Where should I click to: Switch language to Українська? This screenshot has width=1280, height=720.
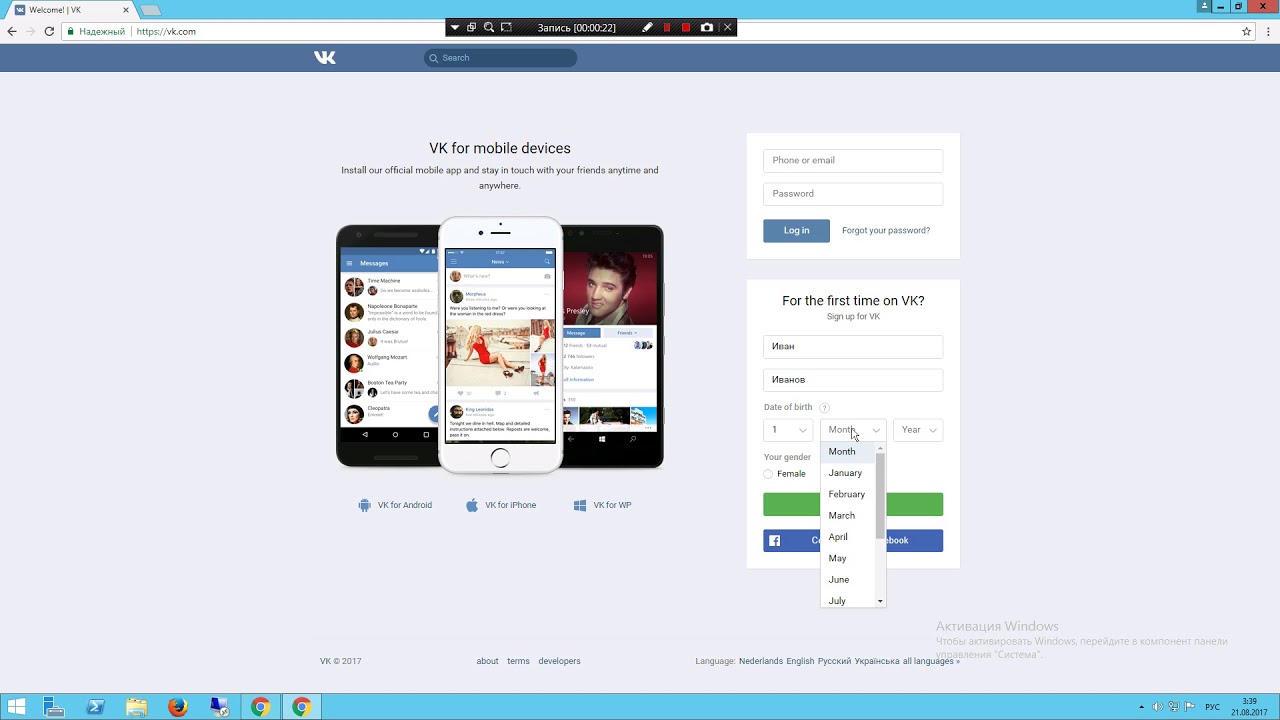tap(877, 661)
